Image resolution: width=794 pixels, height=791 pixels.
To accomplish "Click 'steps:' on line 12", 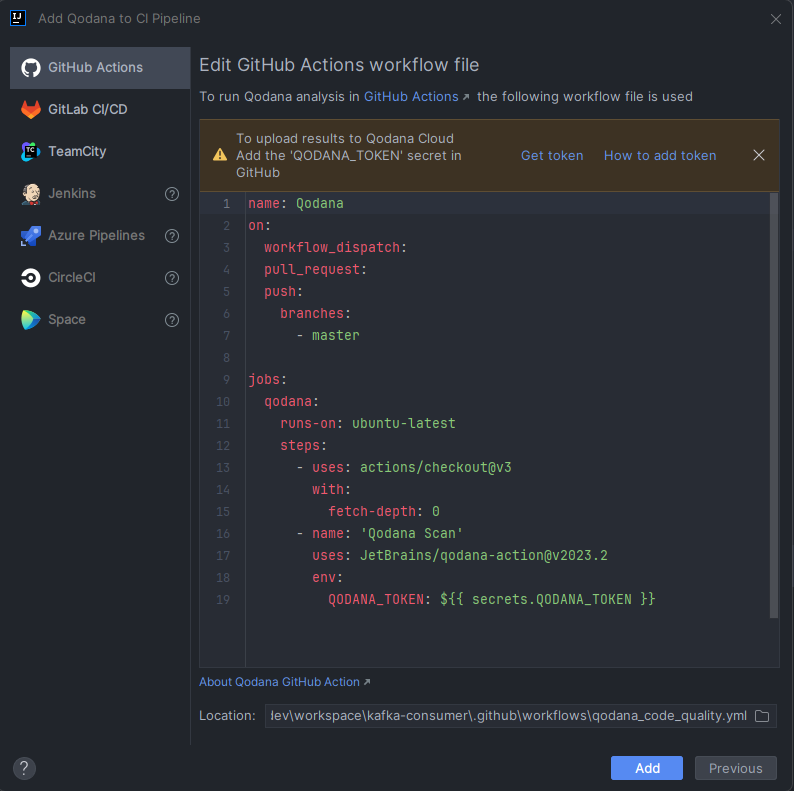I will pyautogui.click(x=303, y=446).
